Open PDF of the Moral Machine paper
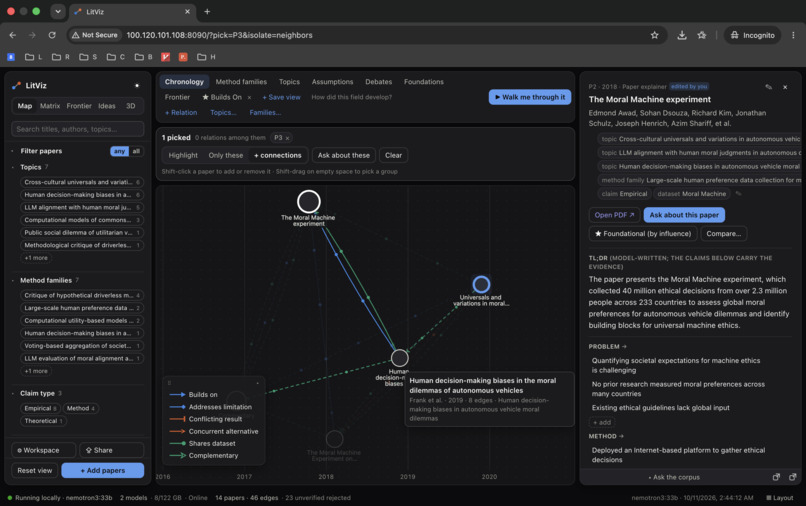 coord(614,215)
